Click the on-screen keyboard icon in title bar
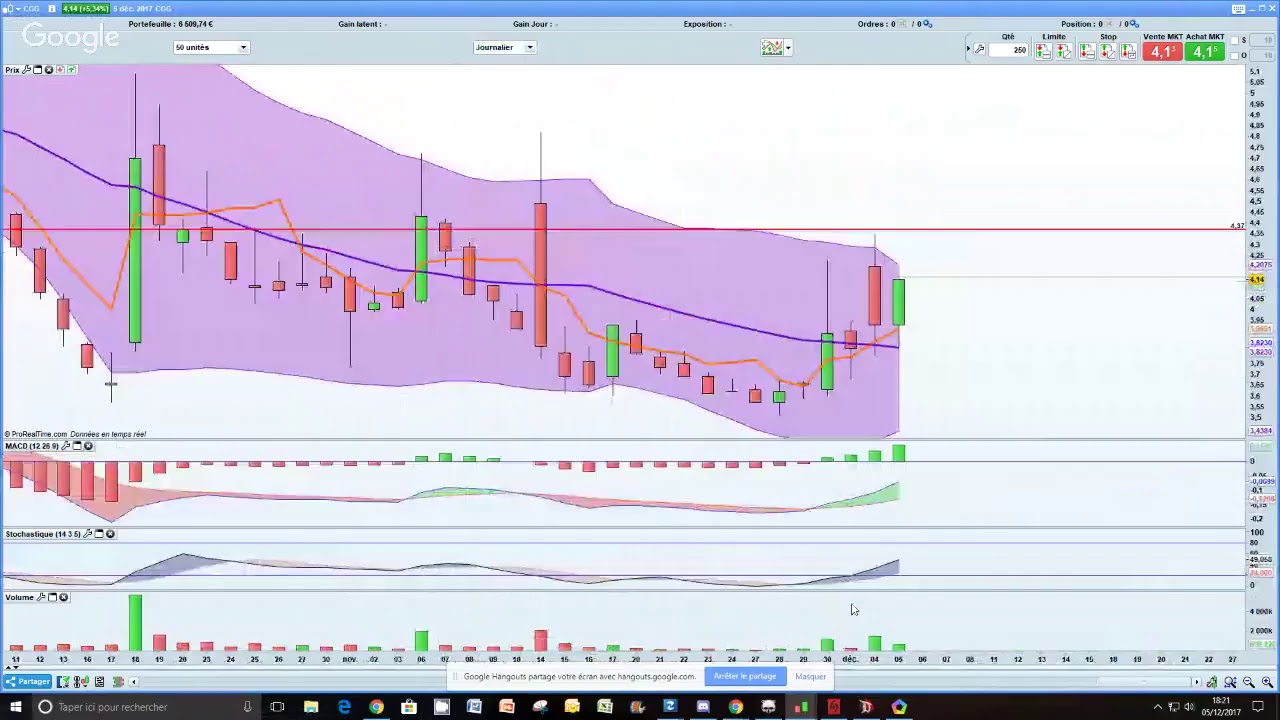 coord(1238,9)
